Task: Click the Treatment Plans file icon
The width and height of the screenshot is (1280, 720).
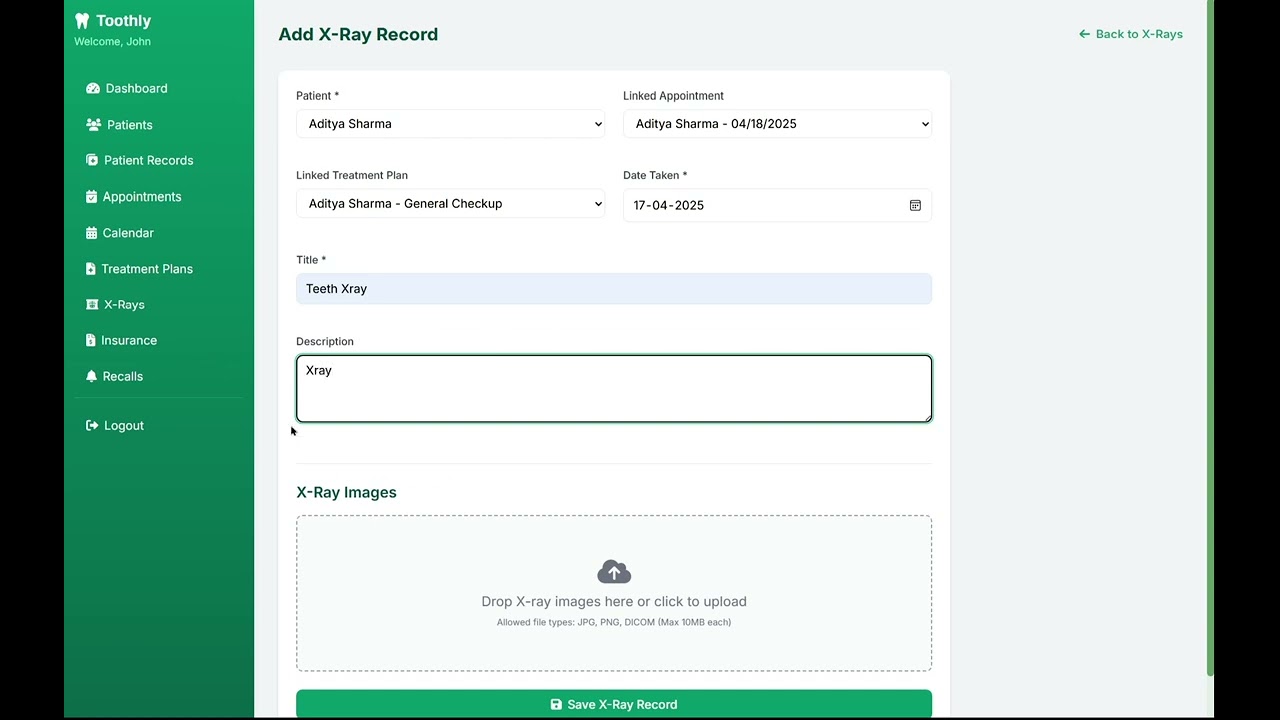Action: tap(91, 269)
